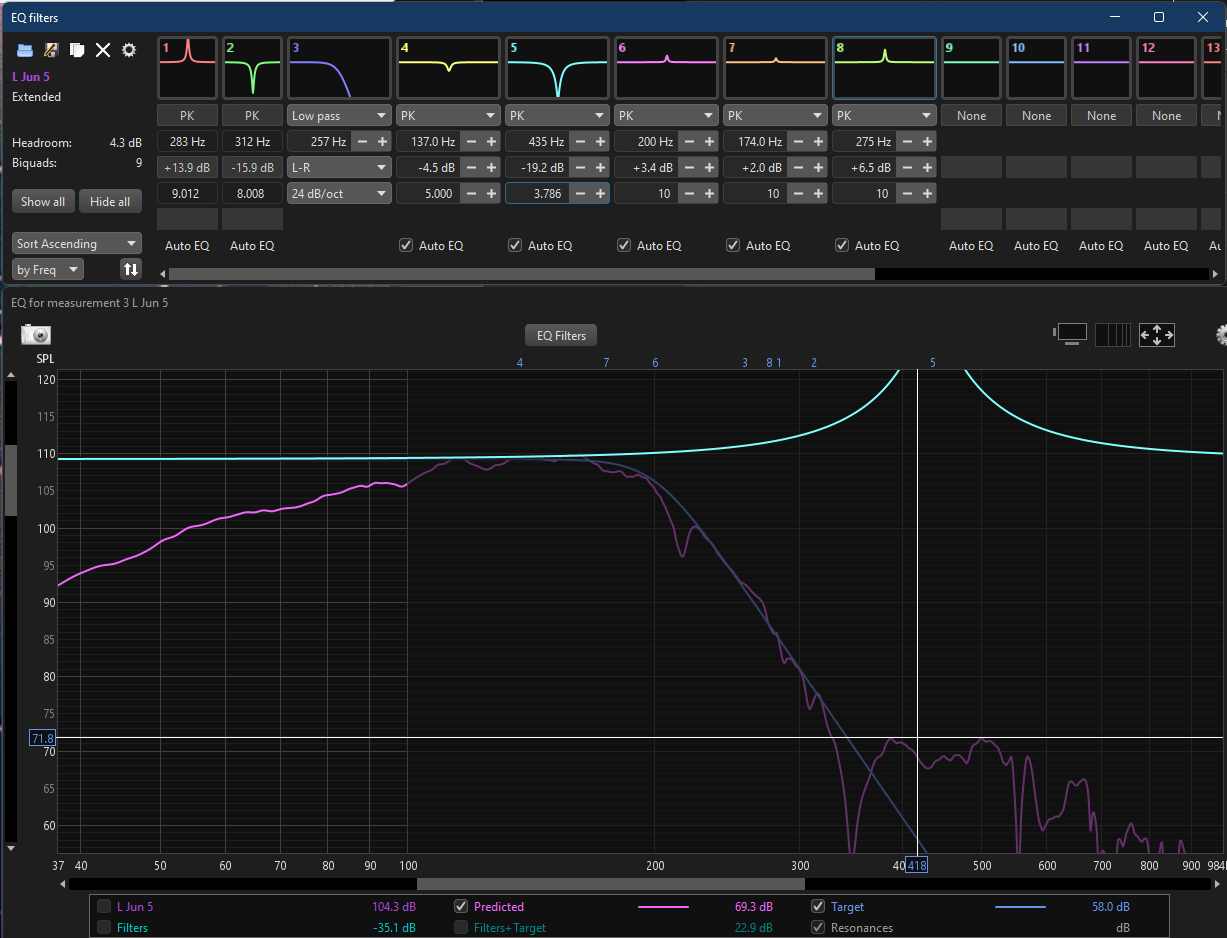Viewport: 1227px width, 938px height.
Task: Disable Target trace checkbox
Action: pyautogui.click(x=818, y=907)
